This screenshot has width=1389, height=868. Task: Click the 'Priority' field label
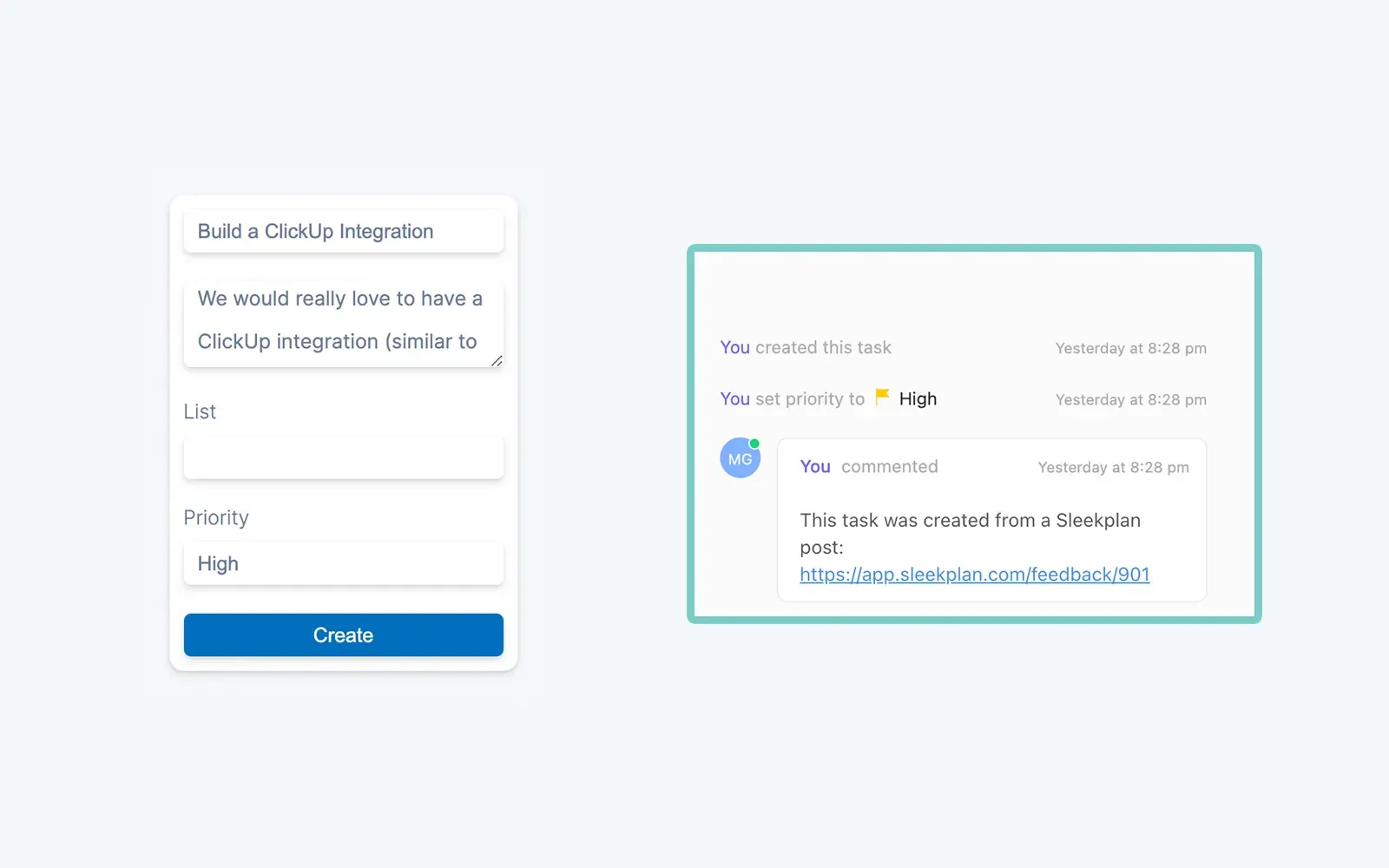pos(215,518)
